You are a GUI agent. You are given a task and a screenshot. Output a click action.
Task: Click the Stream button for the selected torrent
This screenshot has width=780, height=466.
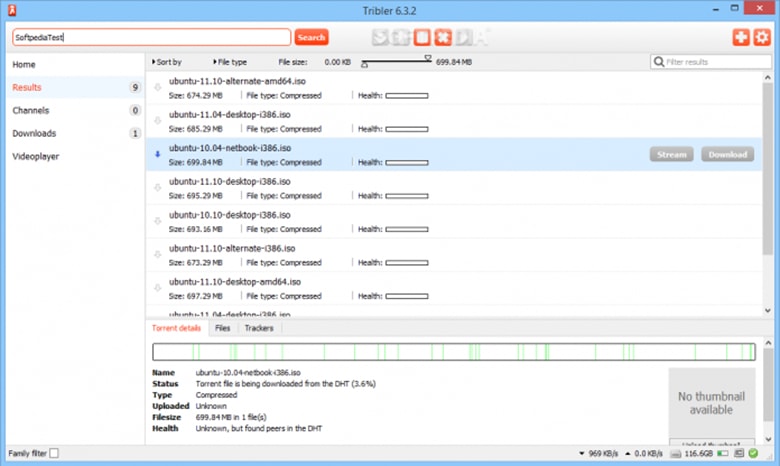pyautogui.click(x=671, y=155)
